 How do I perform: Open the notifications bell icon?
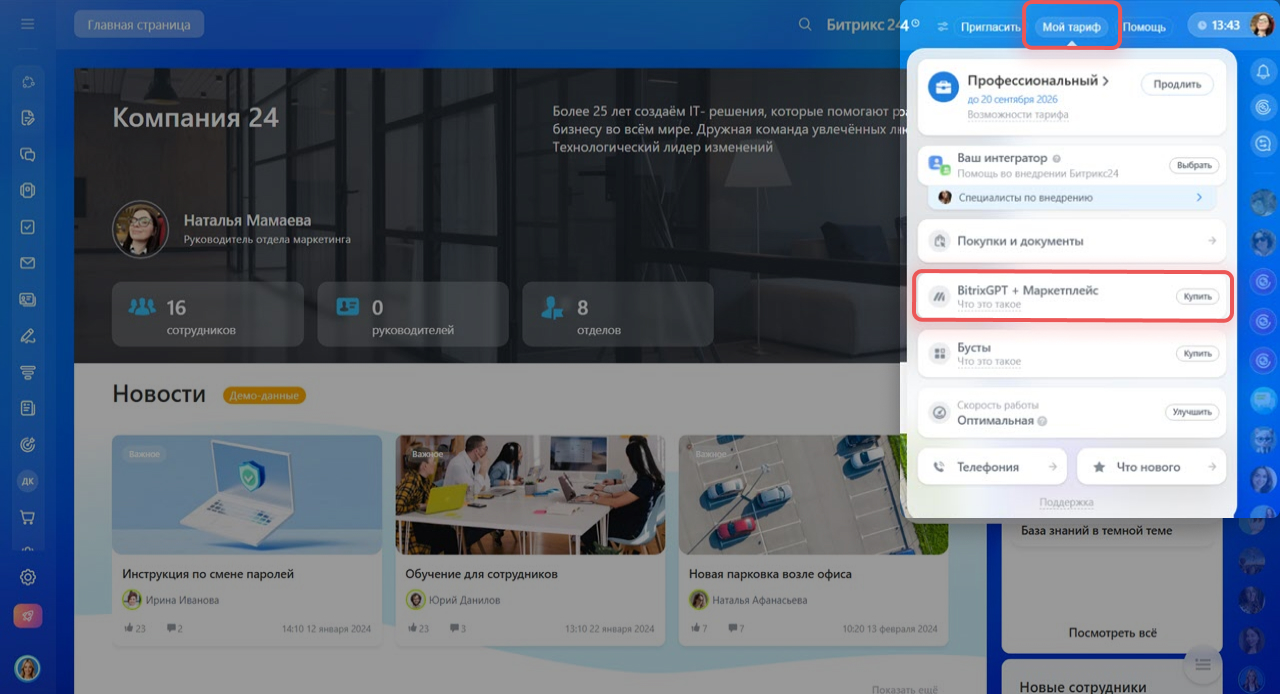1263,70
